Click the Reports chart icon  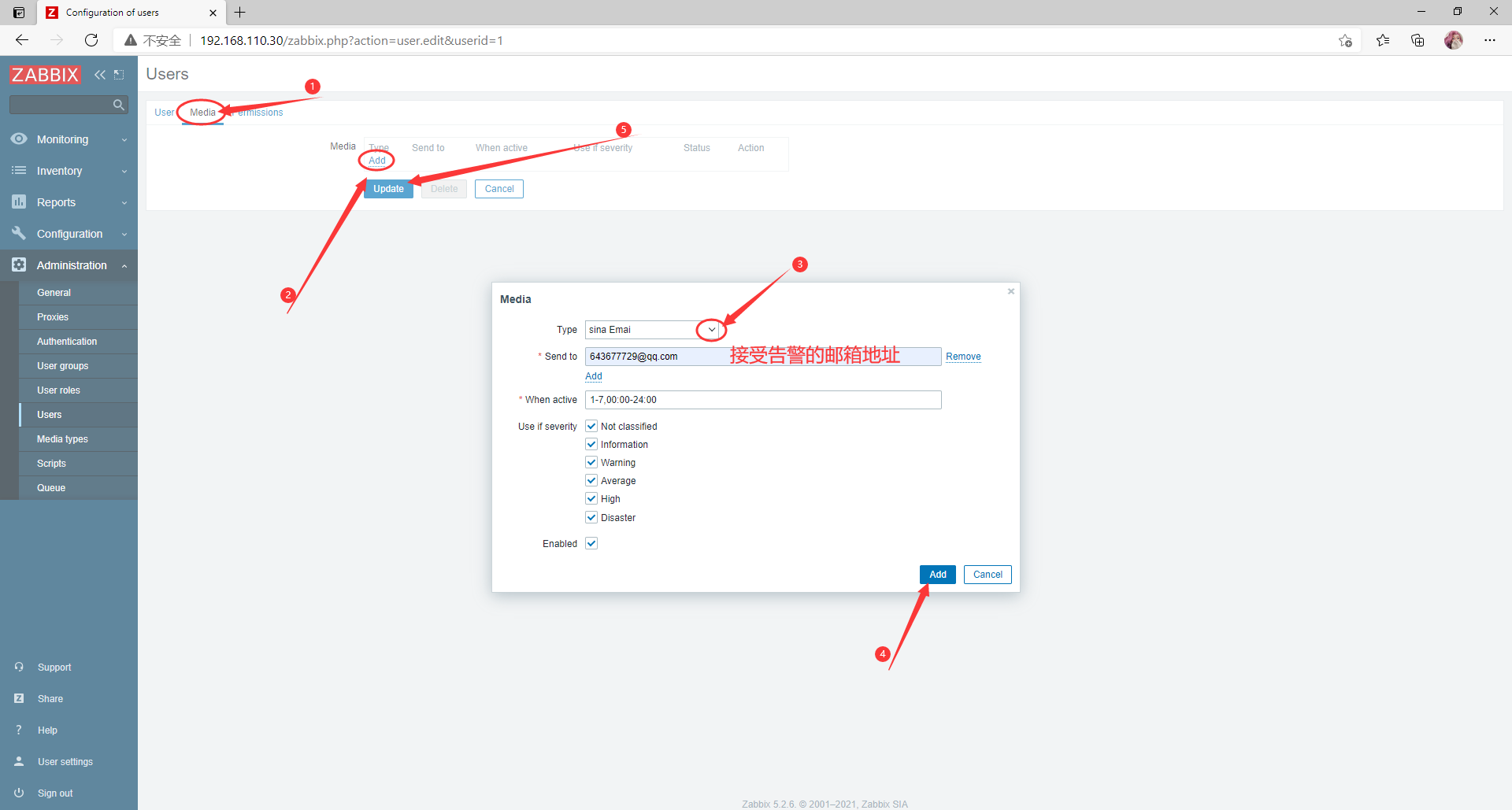[19, 202]
